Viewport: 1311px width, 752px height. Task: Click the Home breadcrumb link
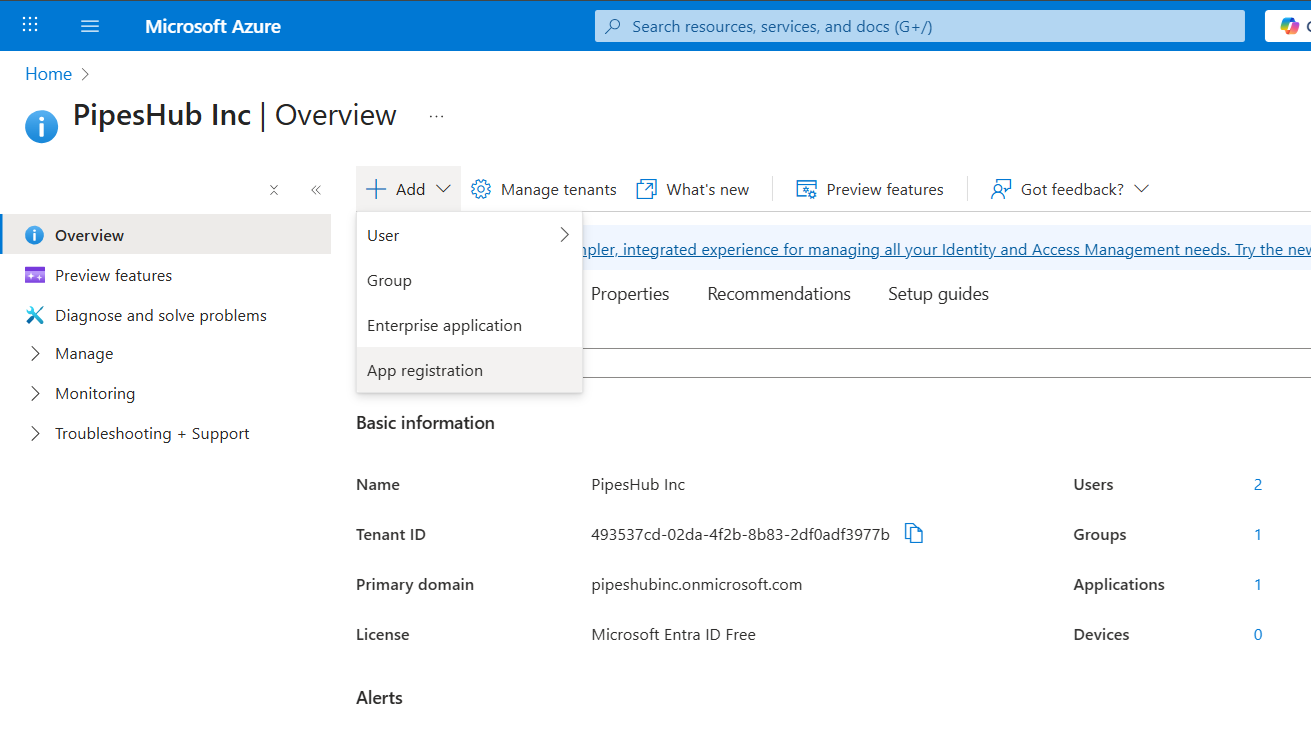click(x=48, y=73)
